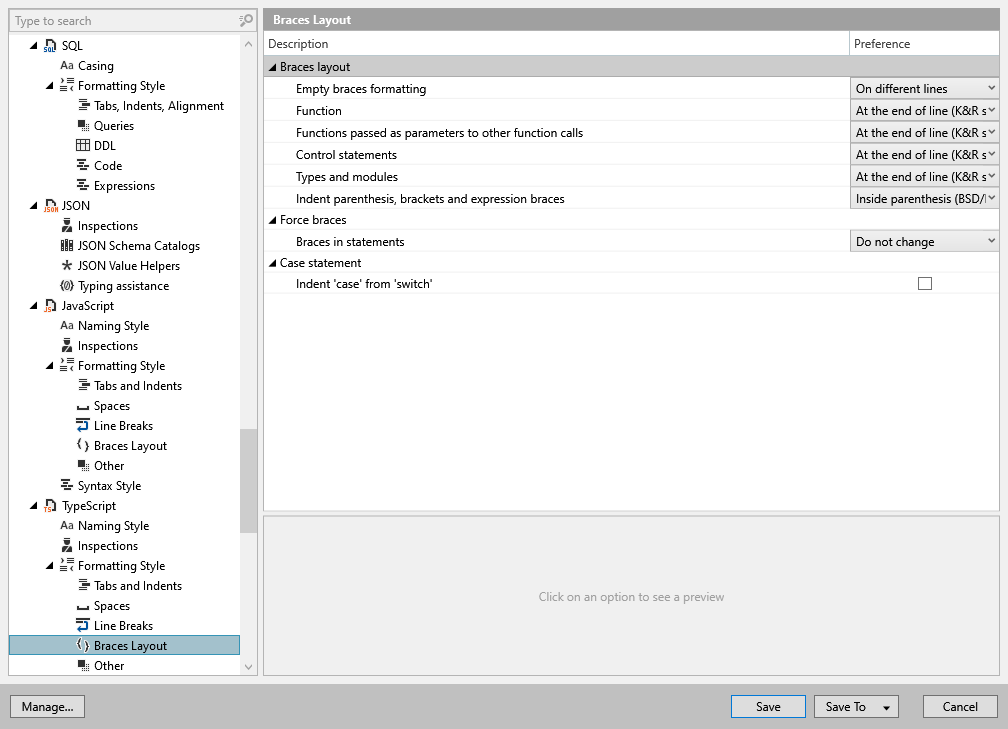Click the JavaScript language icon
The image size is (1008, 729).
click(50, 306)
